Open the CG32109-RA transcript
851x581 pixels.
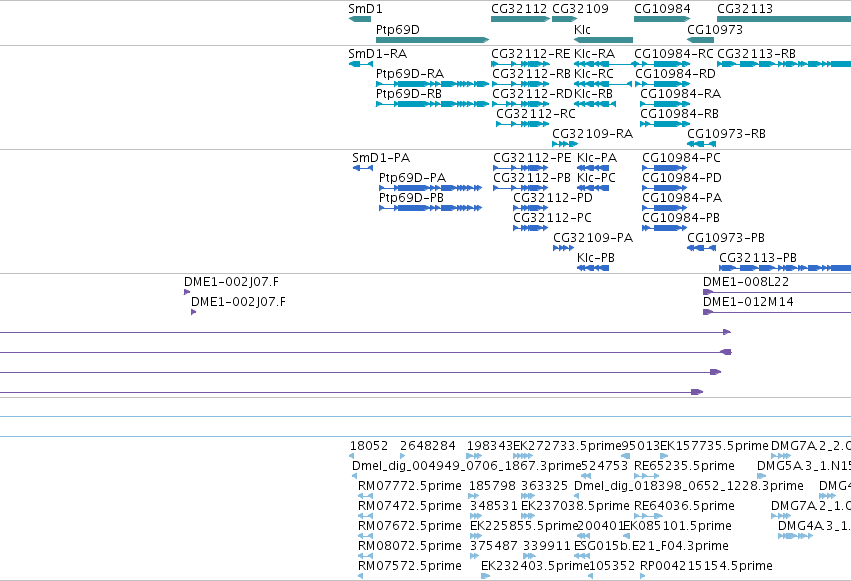[593, 134]
